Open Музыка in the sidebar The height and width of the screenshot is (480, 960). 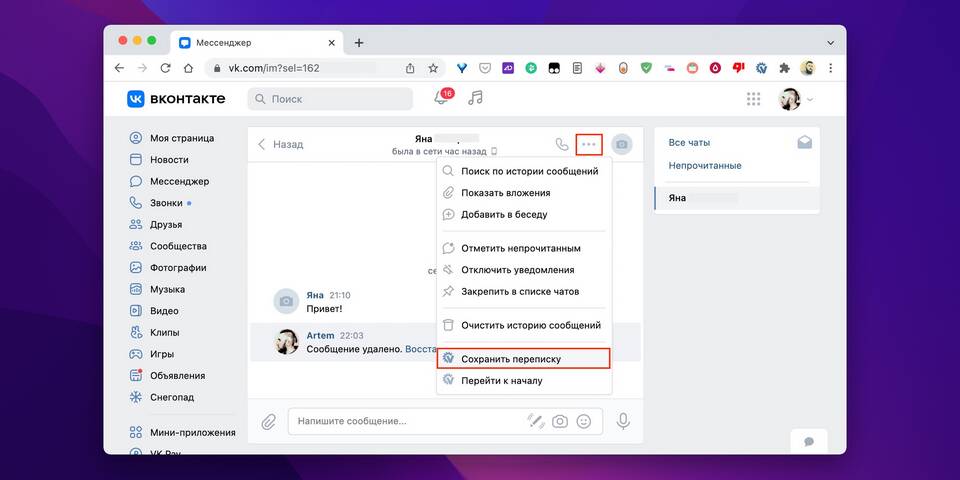point(158,289)
